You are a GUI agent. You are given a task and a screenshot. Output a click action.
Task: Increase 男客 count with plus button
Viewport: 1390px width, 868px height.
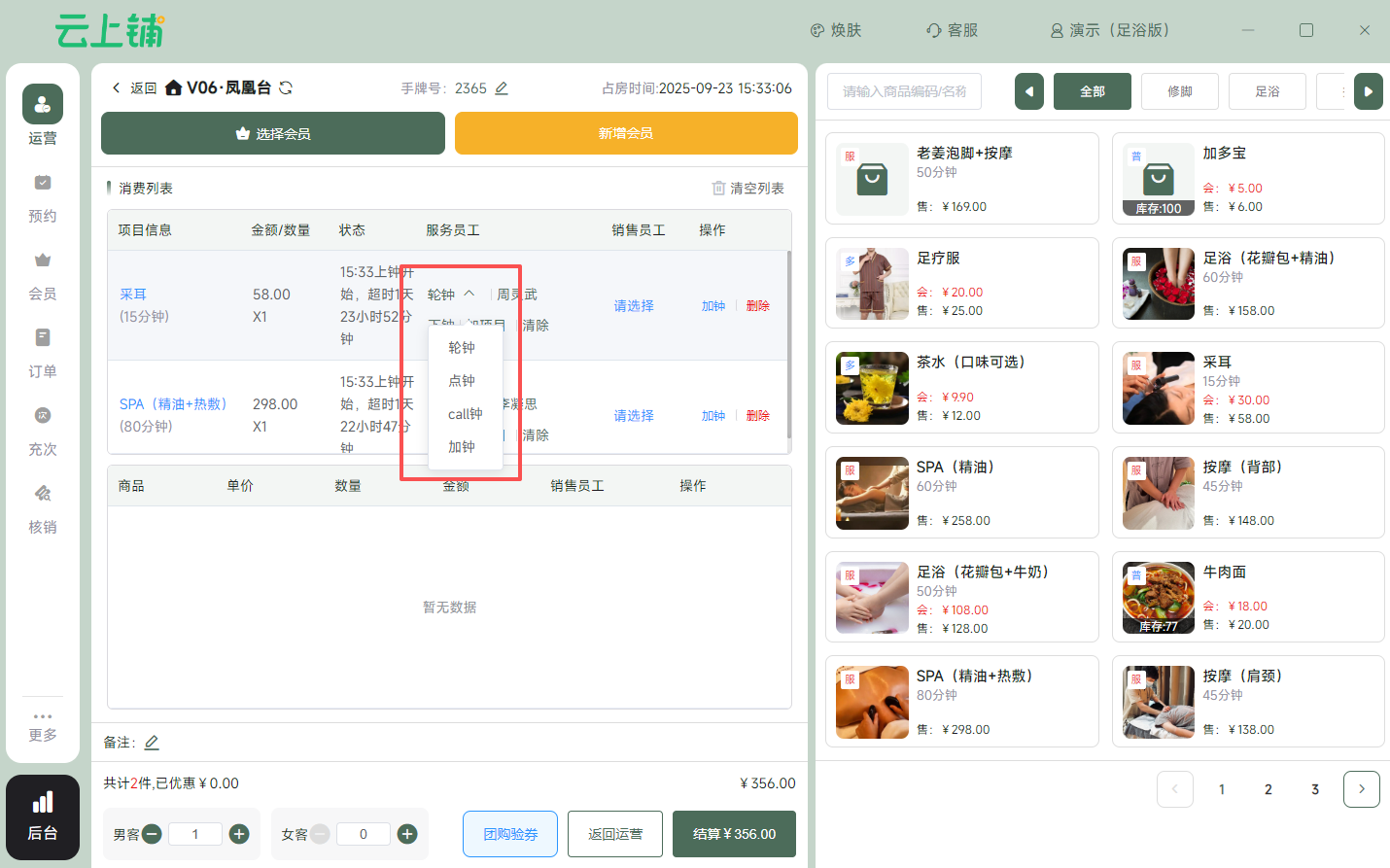point(239,834)
